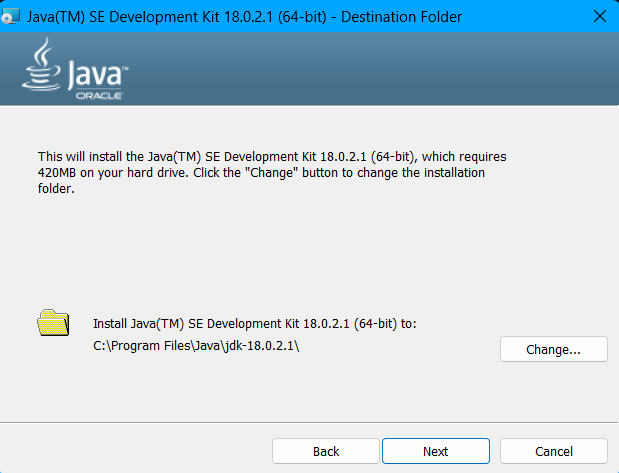Image resolution: width=619 pixels, height=473 pixels.
Task: Go to the previous step with Back
Action: pyautogui.click(x=326, y=451)
